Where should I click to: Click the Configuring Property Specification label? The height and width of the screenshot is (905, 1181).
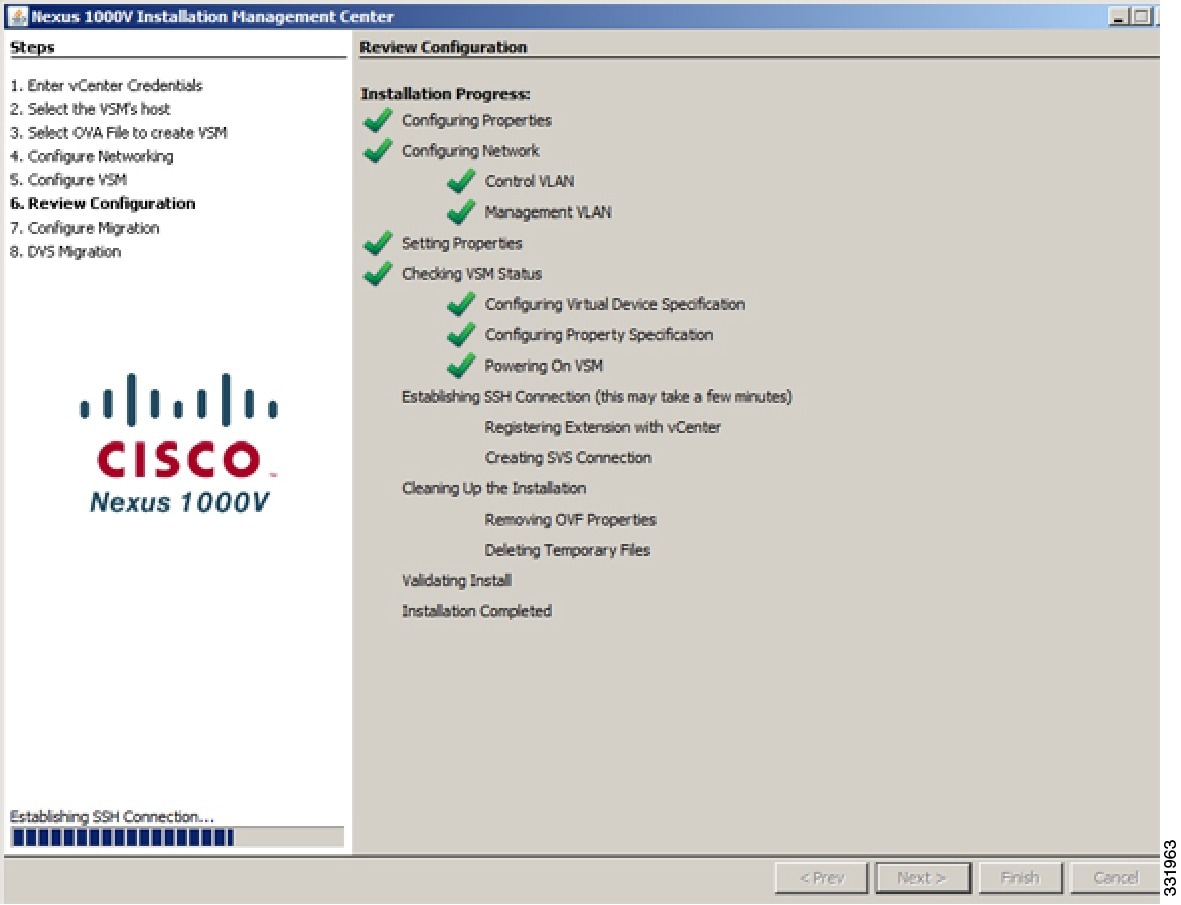(x=599, y=335)
